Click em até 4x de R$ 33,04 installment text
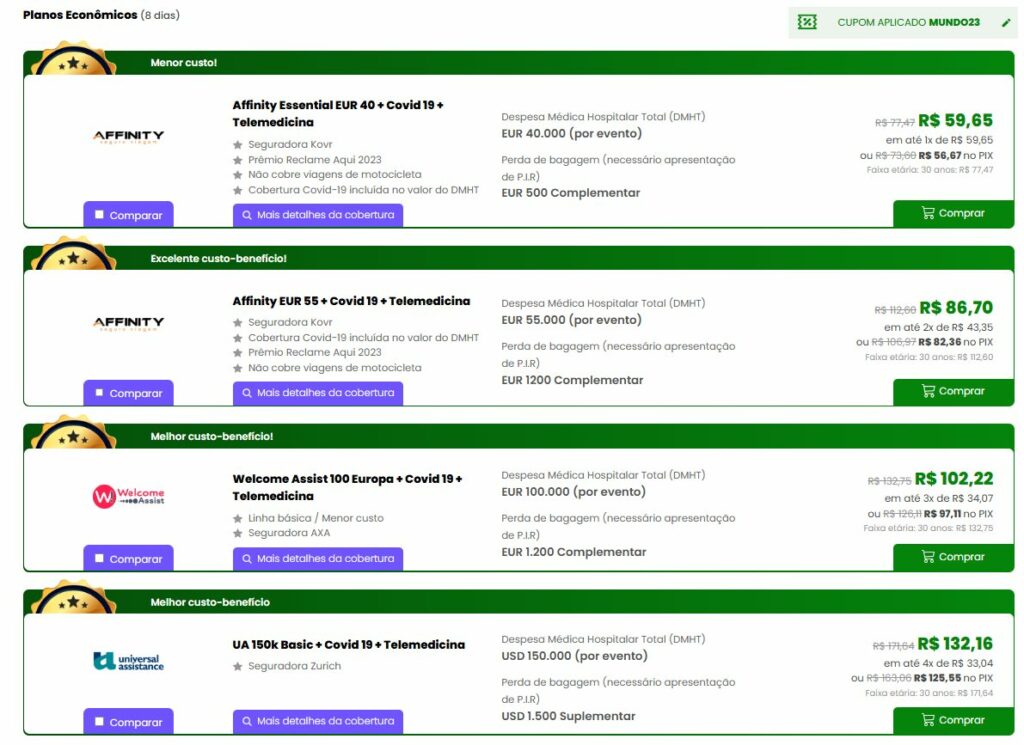The width and height of the screenshot is (1024, 745). pos(938,663)
